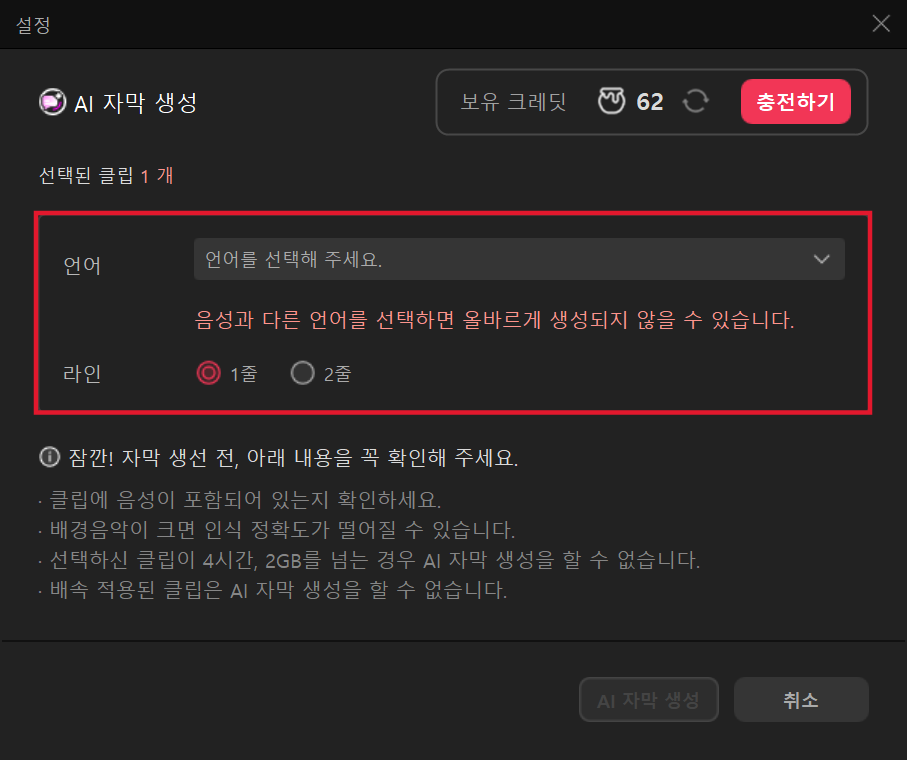Click the AI 자막 생성 bottom button

[648, 700]
